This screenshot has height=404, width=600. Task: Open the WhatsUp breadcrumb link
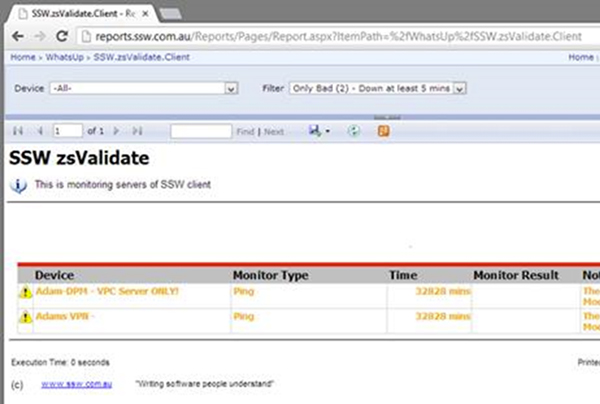(x=64, y=58)
